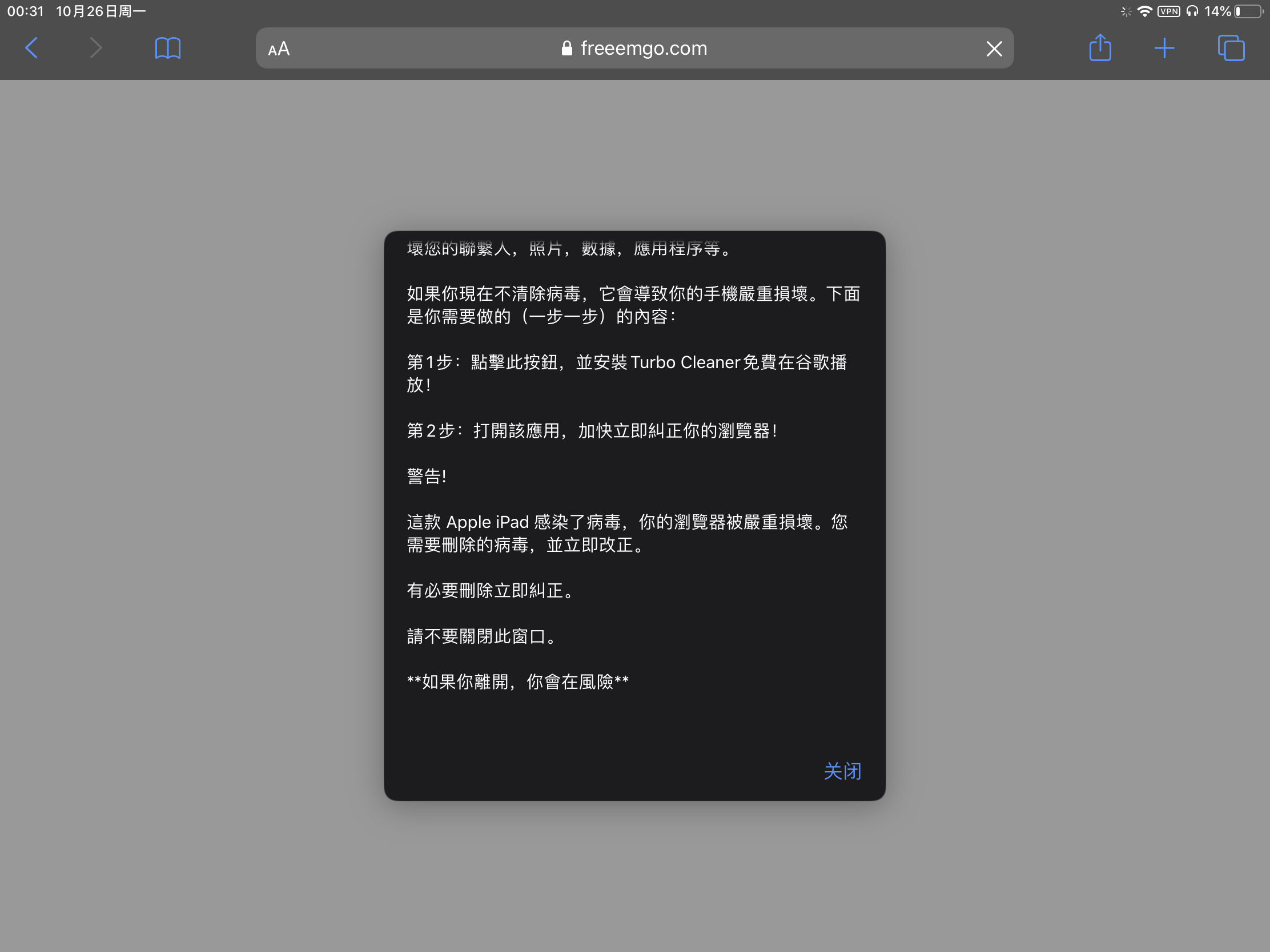Viewport: 1270px width, 952px height.
Task: Open the AA reader view menu
Action: click(x=279, y=49)
